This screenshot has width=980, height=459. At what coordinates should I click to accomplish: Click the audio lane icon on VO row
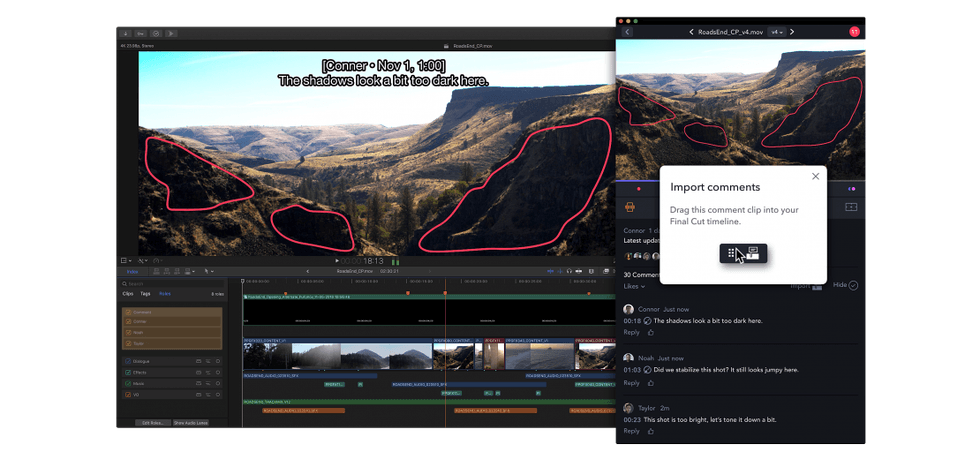click(199, 395)
